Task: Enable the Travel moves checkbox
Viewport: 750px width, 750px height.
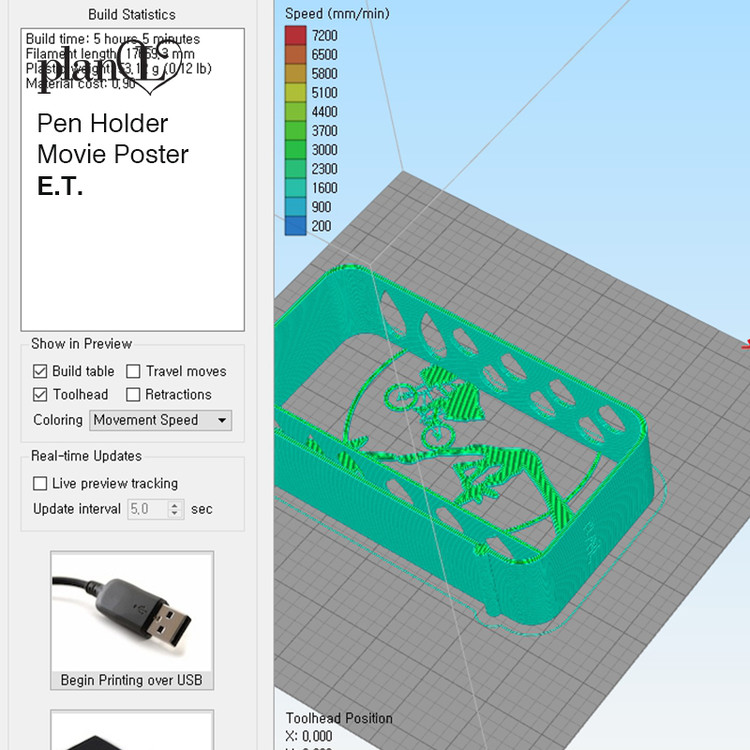Action: pyautogui.click(x=133, y=371)
